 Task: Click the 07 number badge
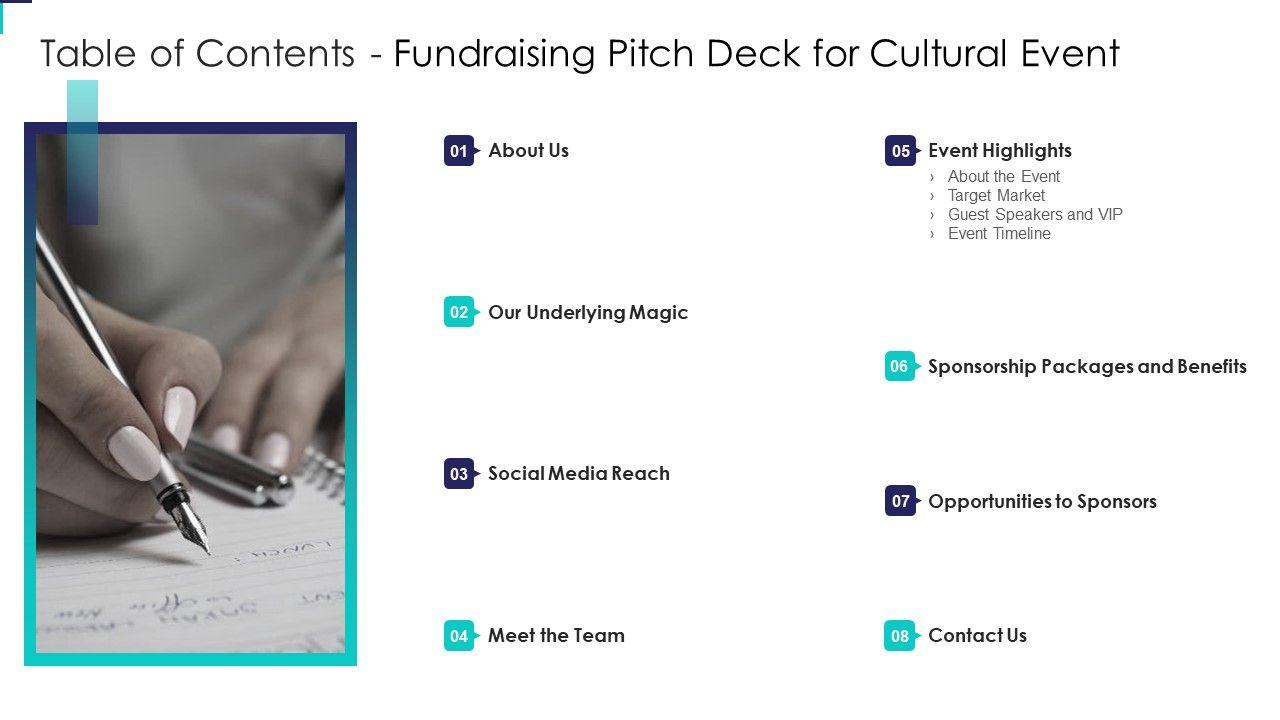900,501
